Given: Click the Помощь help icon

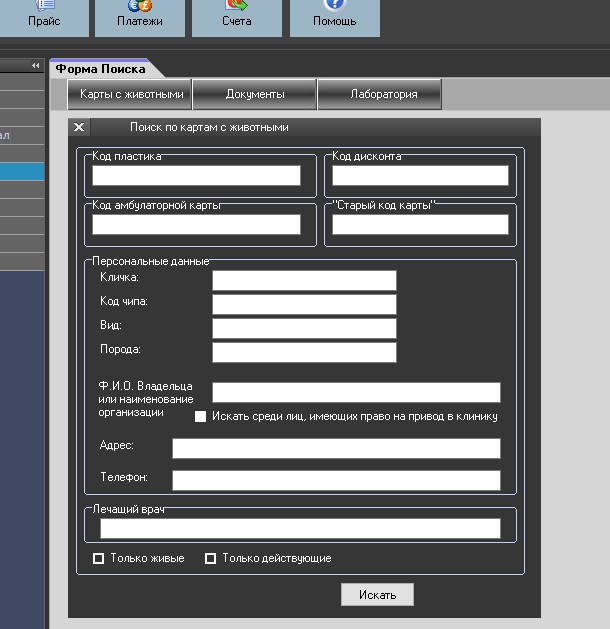Looking at the screenshot, I should [x=334, y=12].
